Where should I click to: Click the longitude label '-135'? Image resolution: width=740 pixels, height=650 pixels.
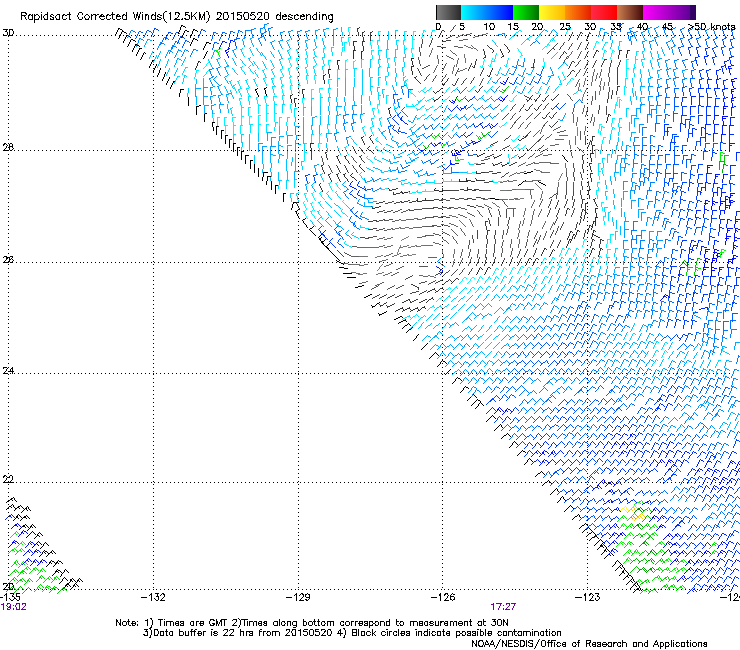(10, 597)
